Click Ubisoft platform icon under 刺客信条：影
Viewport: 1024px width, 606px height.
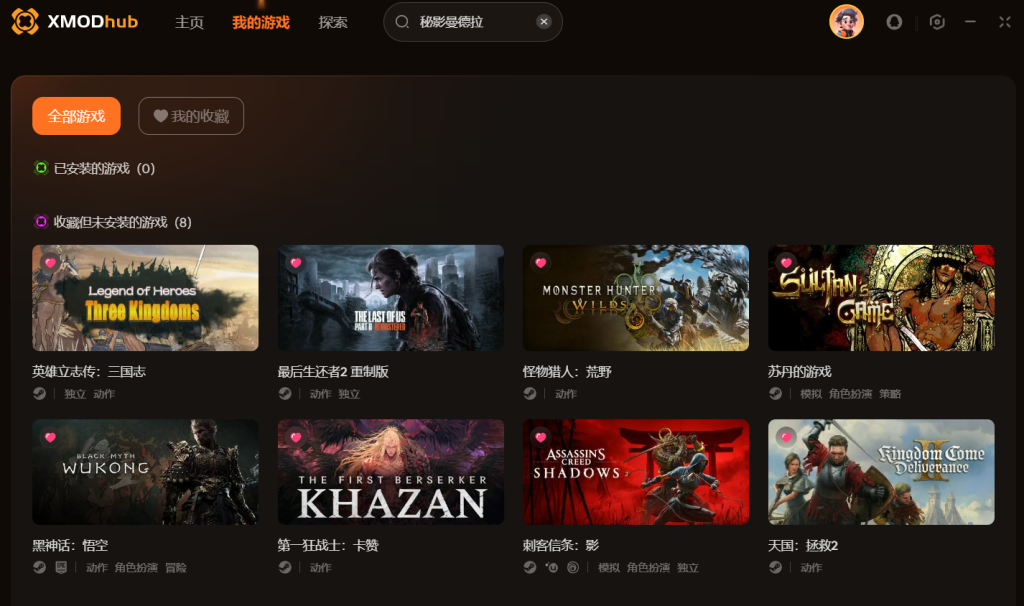coord(573,567)
